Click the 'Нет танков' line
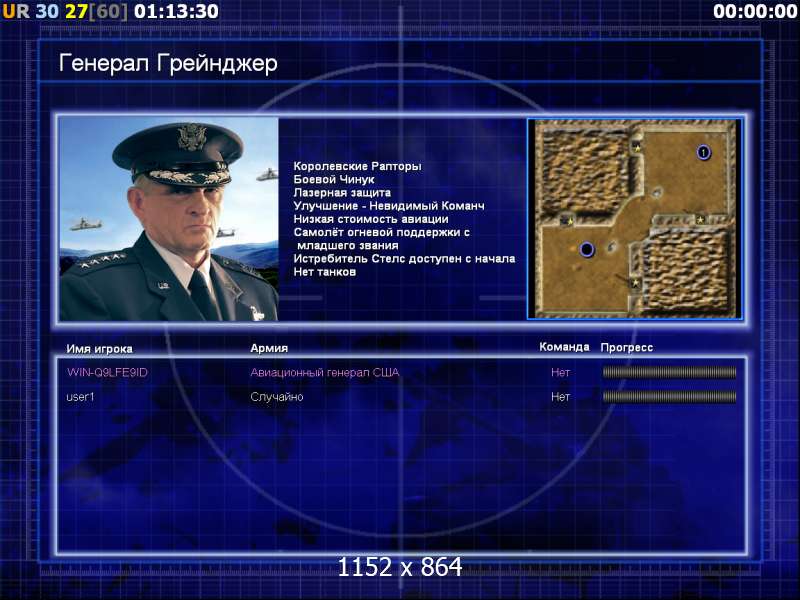 tap(324, 272)
